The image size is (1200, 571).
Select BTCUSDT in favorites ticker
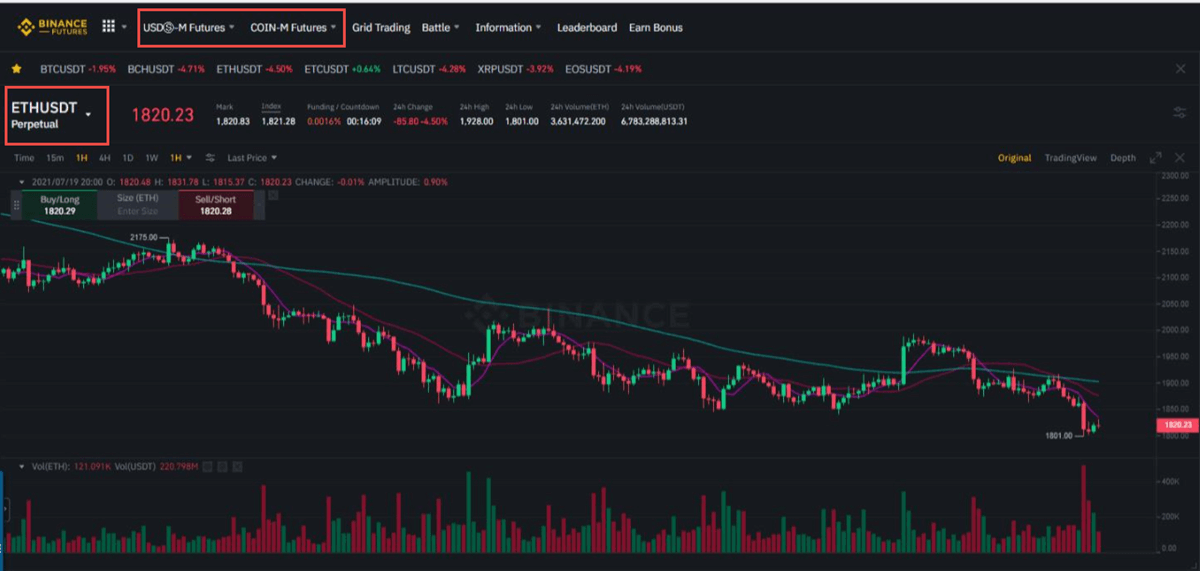(x=78, y=69)
